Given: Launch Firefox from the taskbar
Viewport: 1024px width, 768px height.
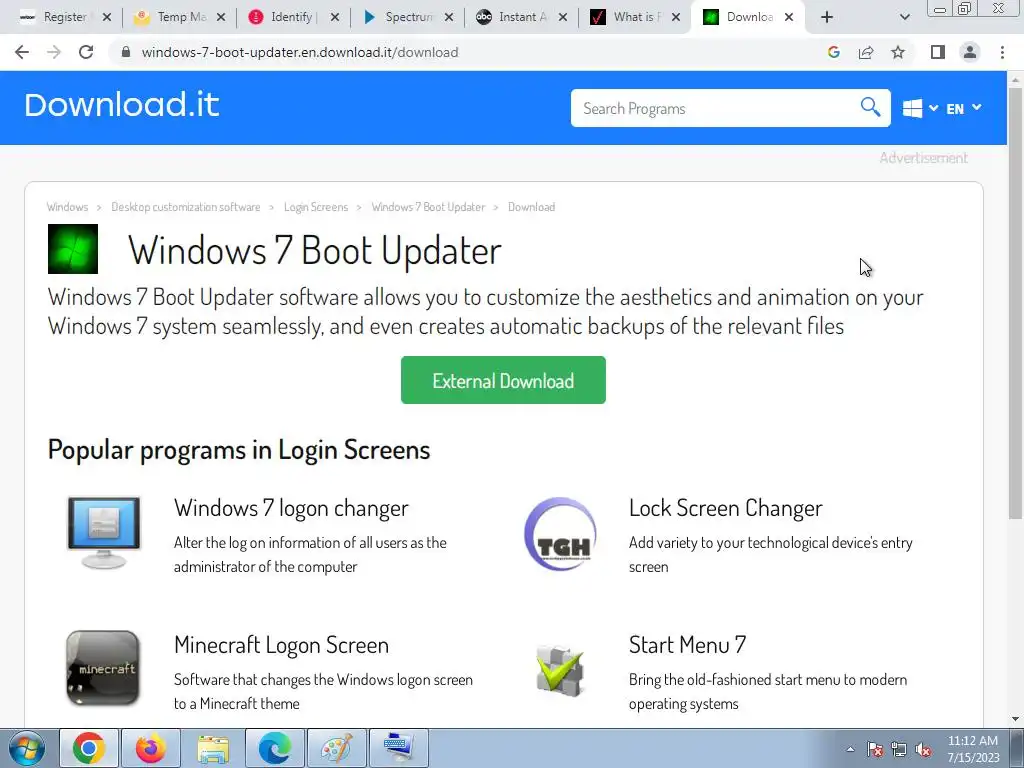Looking at the screenshot, I should 151,748.
